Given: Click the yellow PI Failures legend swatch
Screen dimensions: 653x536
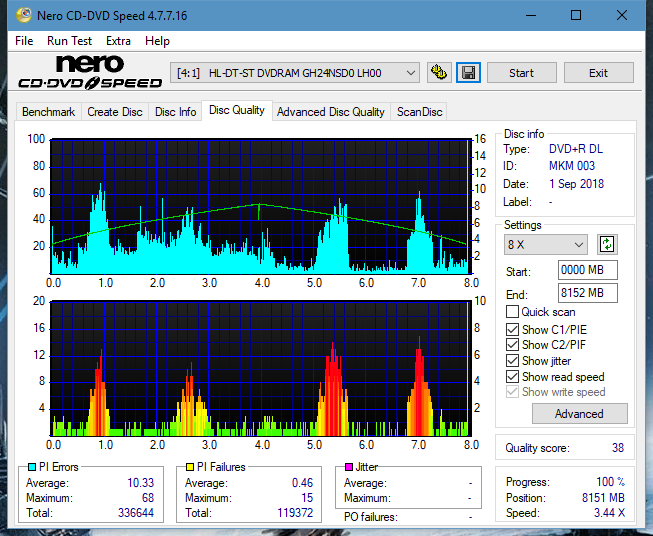Looking at the screenshot, I should tap(190, 467).
